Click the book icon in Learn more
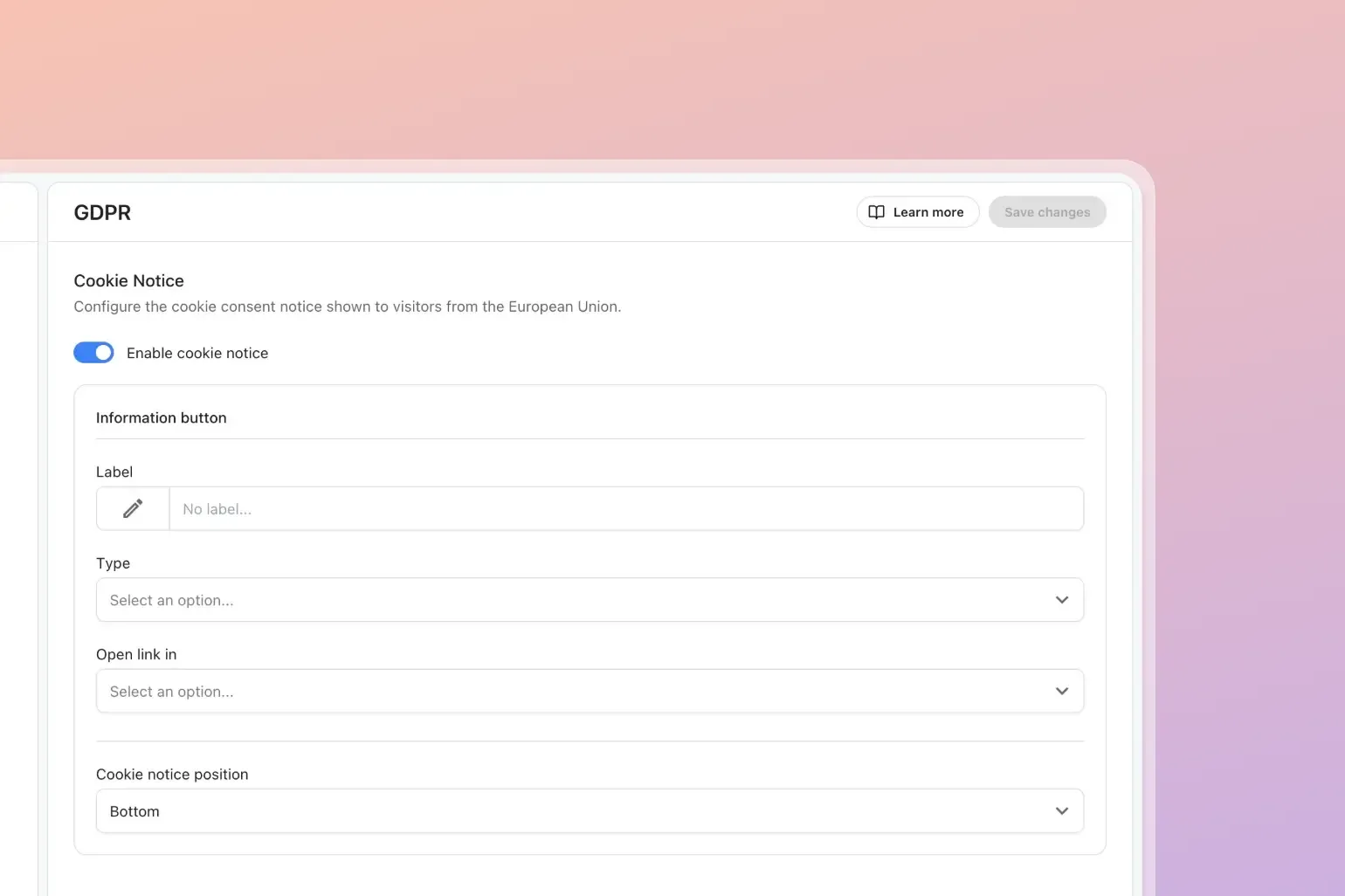 (876, 212)
